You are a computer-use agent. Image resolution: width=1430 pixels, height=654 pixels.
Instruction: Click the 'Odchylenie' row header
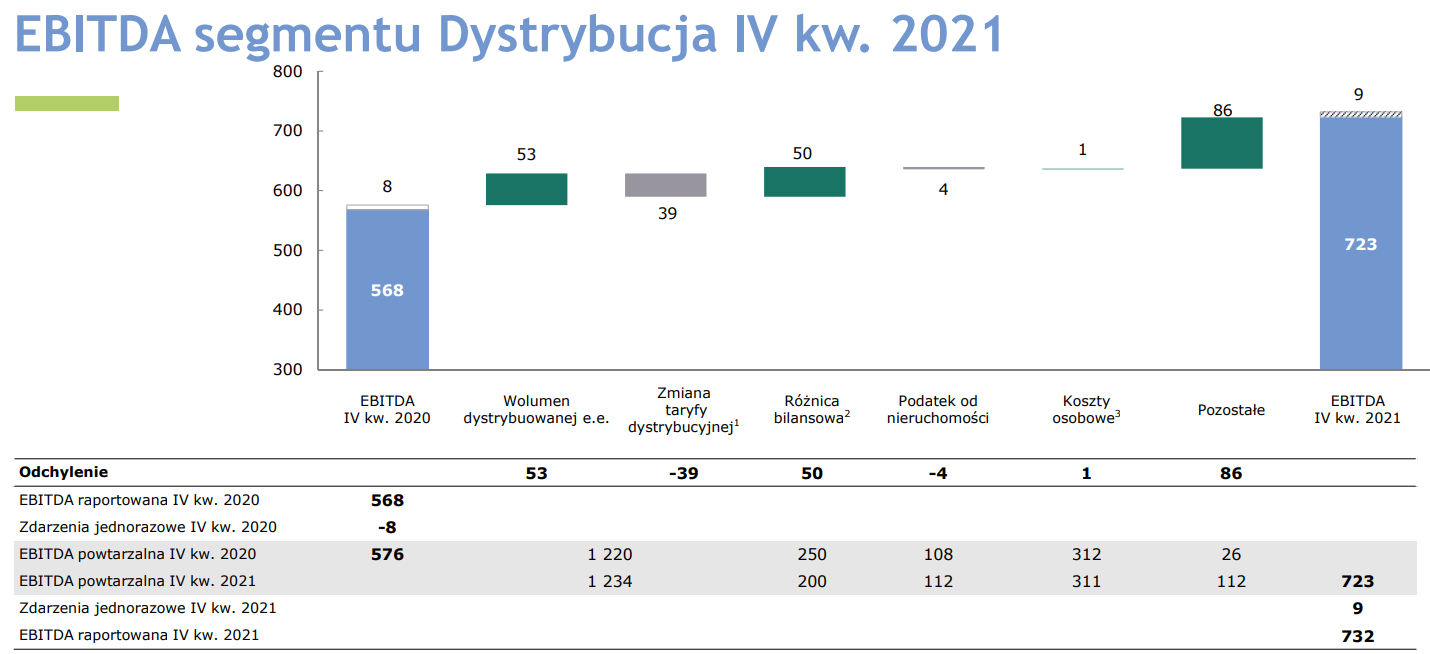[x=64, y=472]
